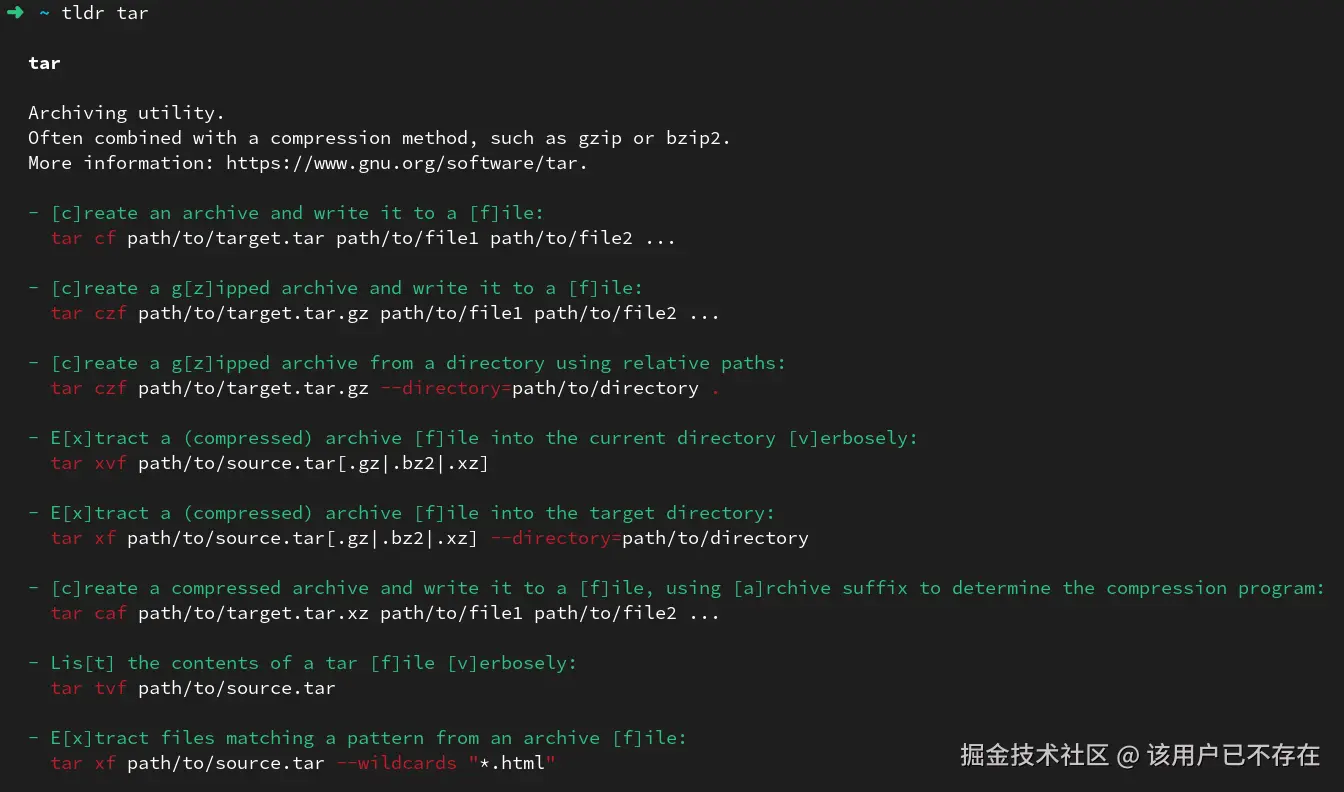
Task: Click the 'tldr tar' command text
Action: (x=105, y=13)
